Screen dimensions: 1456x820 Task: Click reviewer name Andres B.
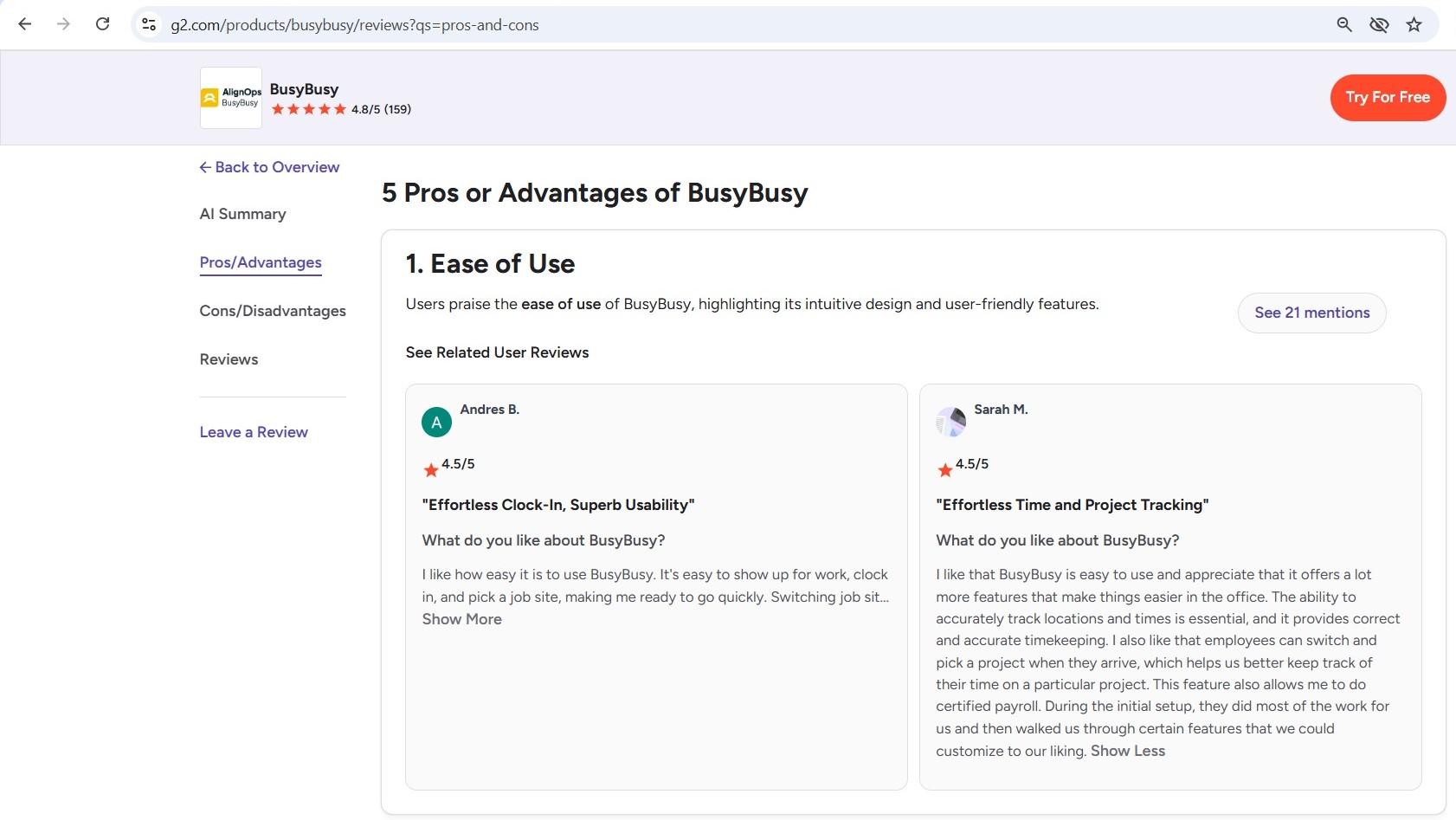(x=490, y=410)
